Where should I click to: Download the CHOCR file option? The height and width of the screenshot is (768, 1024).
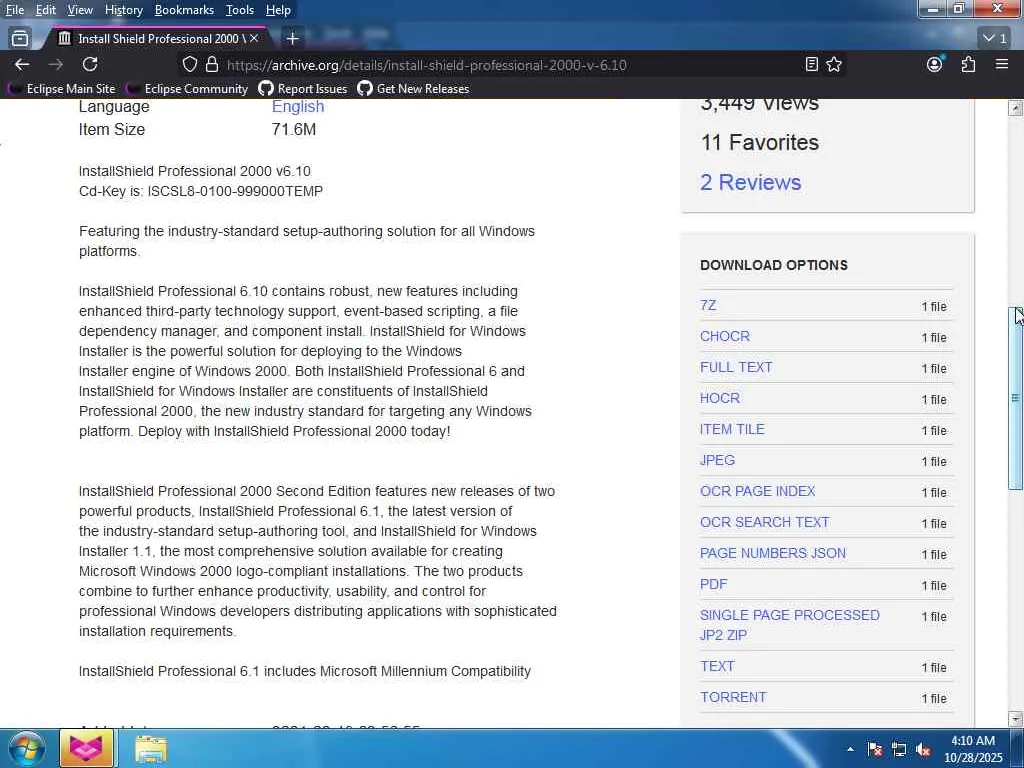[x=725, y=336]
